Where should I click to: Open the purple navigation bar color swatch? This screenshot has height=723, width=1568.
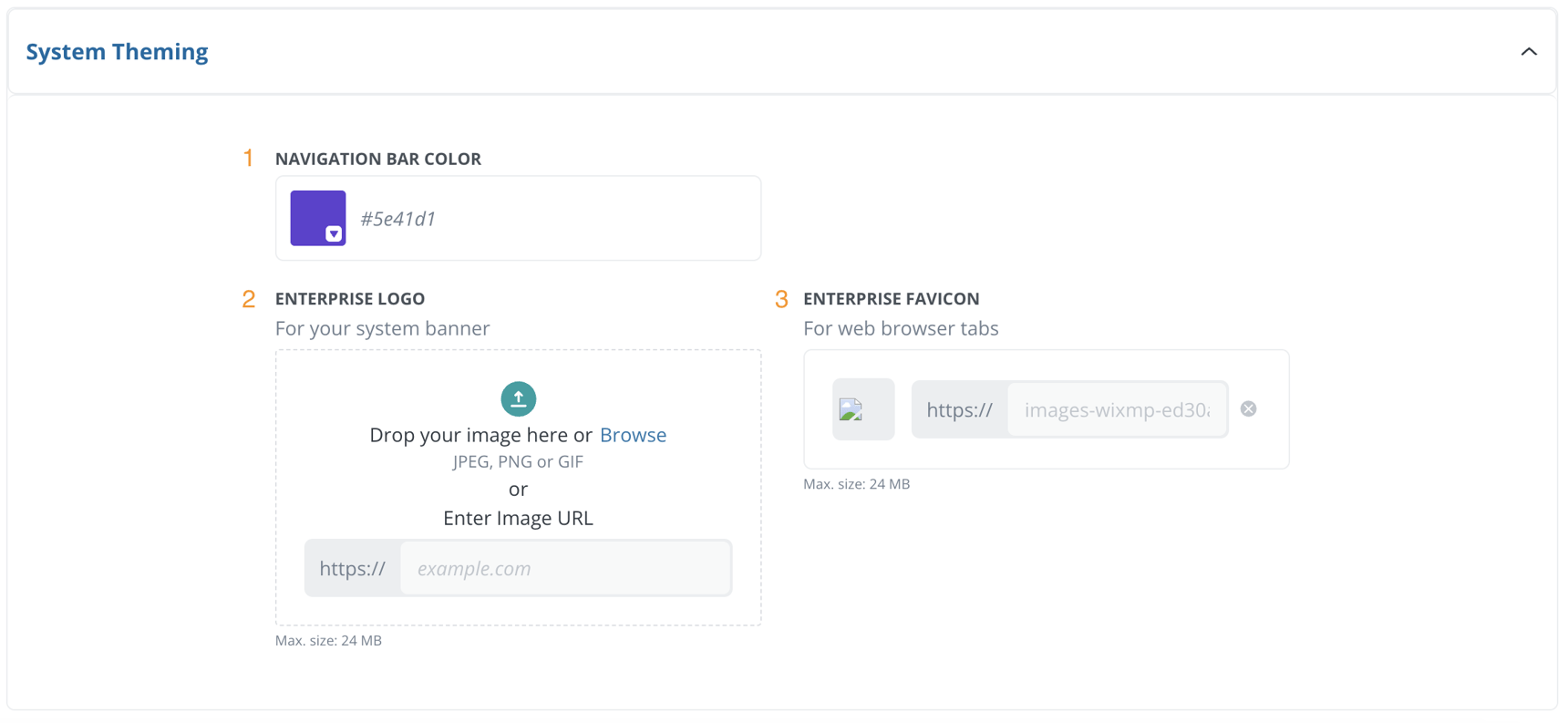[x=318, y=218]
